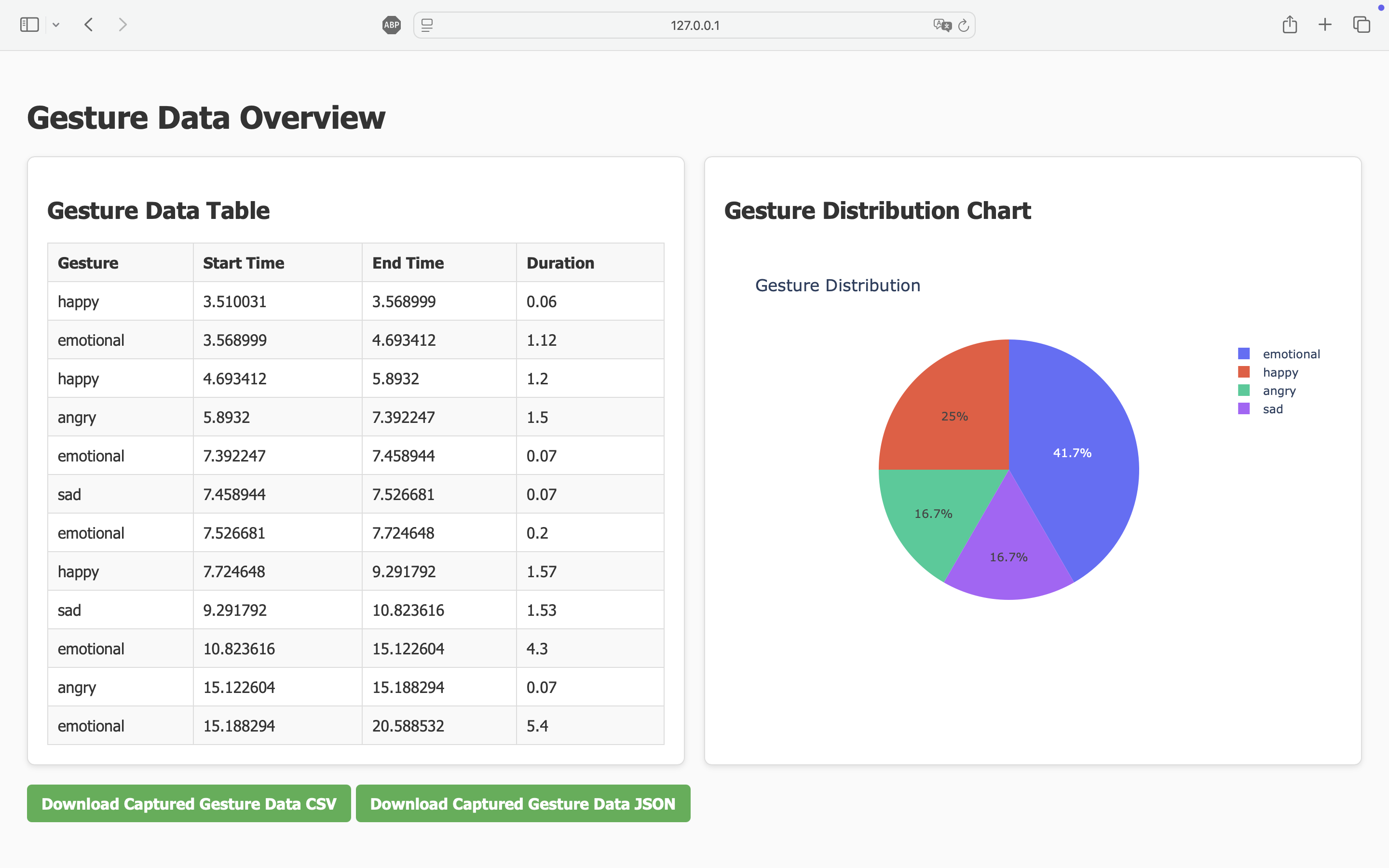Reload the page with the refresh icon

[x=964, y=25]
